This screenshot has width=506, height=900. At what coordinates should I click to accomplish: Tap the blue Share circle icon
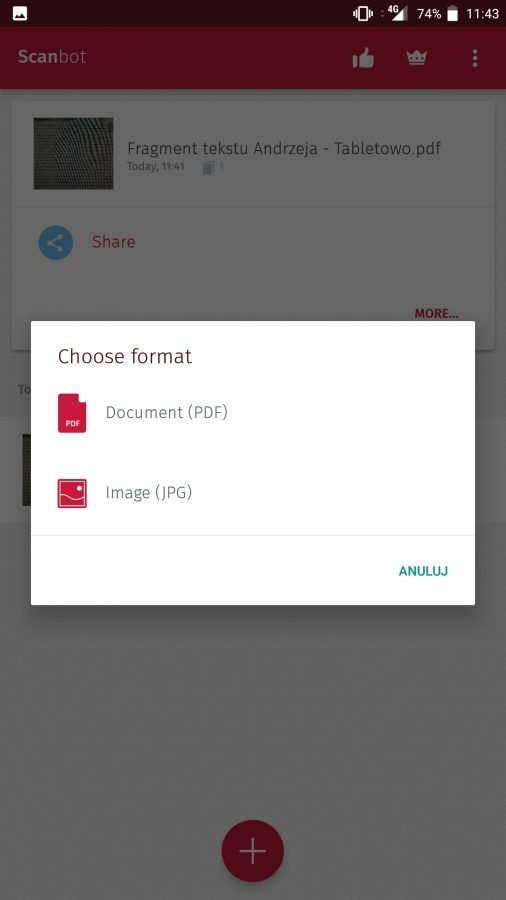pyautogui.click(x=56, y=243)
